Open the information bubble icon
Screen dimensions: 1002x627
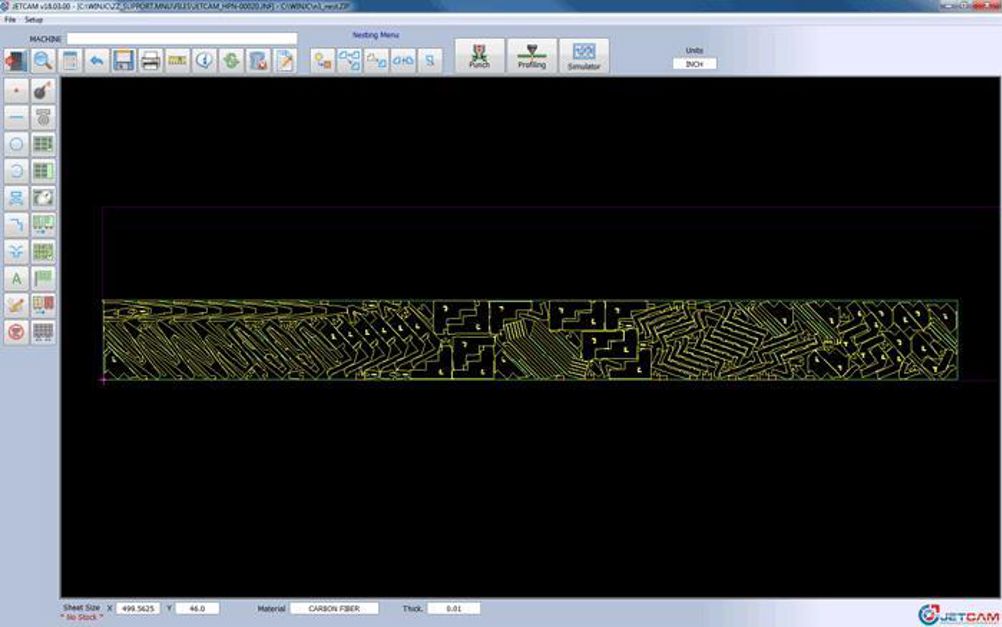tap(204, 61)
